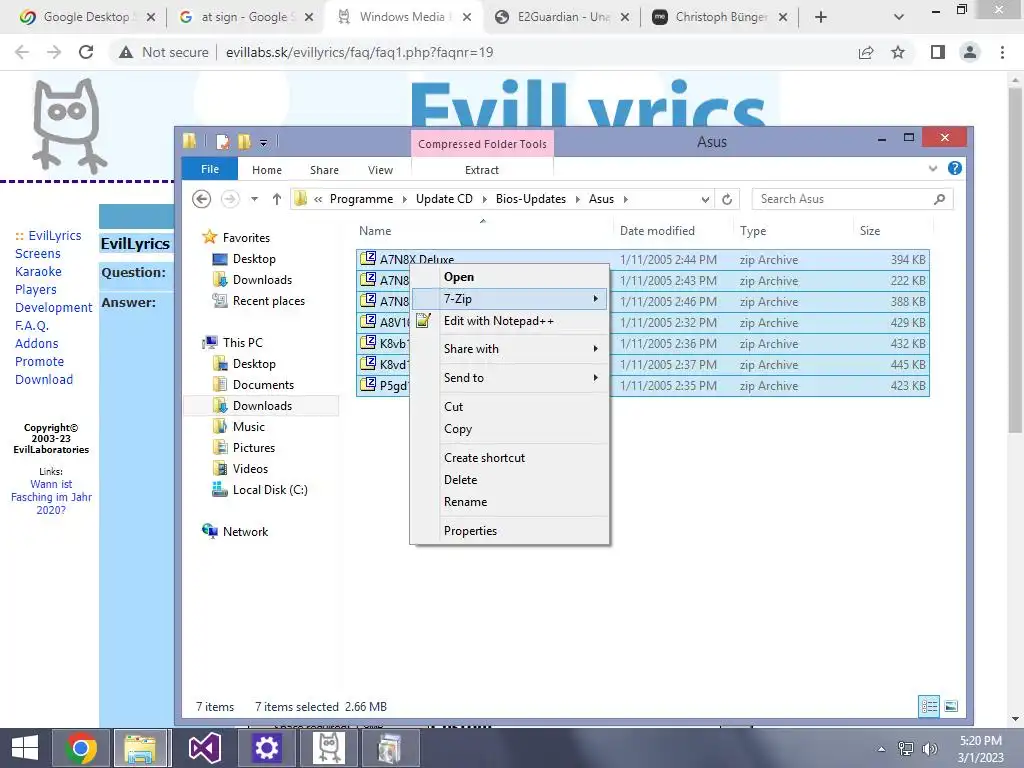Screen dimensions: 1024x768
Task: Click the Up one level arrow in Explorer
Action: click(277, 199)
